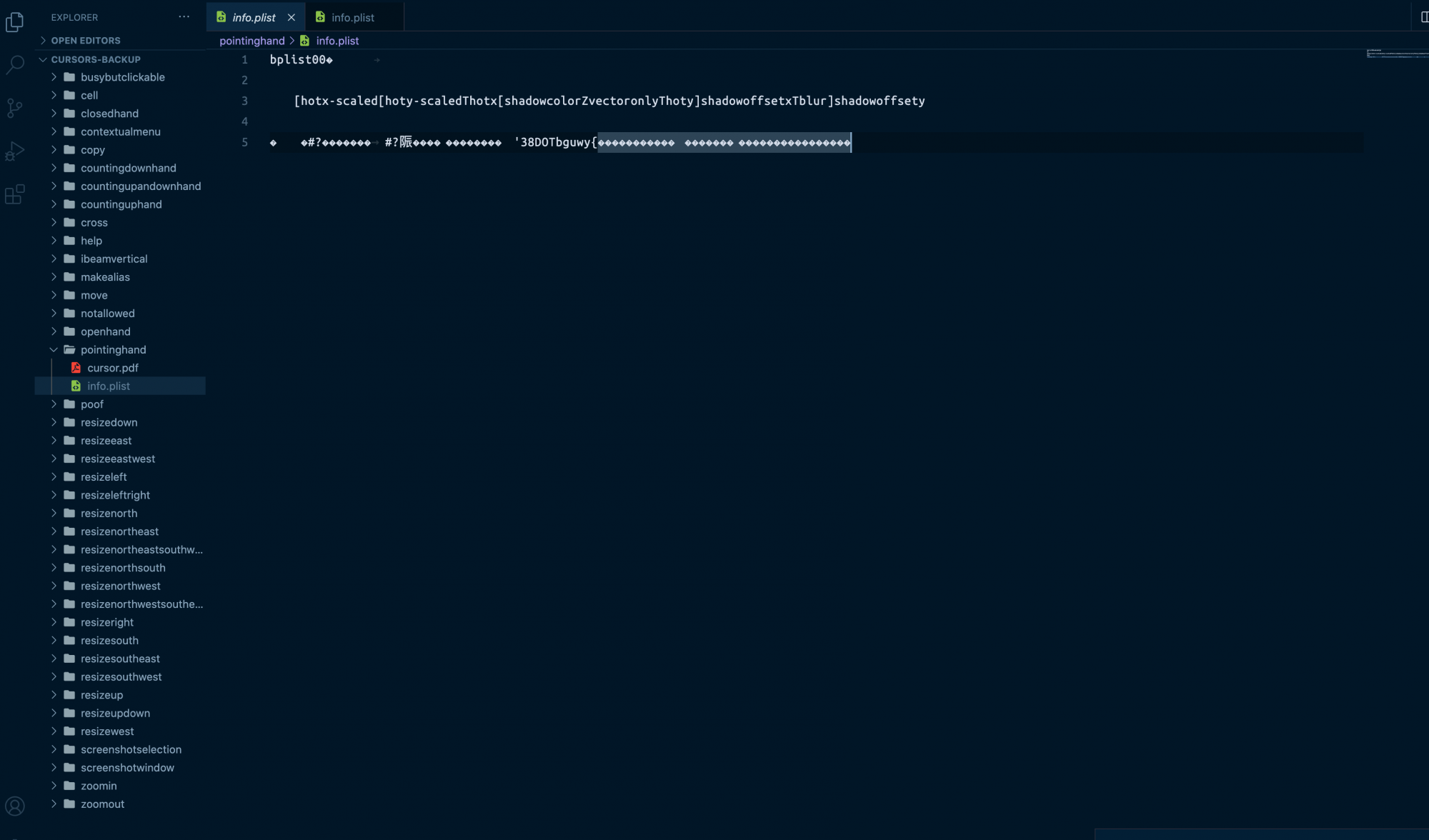Open the Source Control view icon
This screenshot has height=840, width=1429.
pos(14,108)
